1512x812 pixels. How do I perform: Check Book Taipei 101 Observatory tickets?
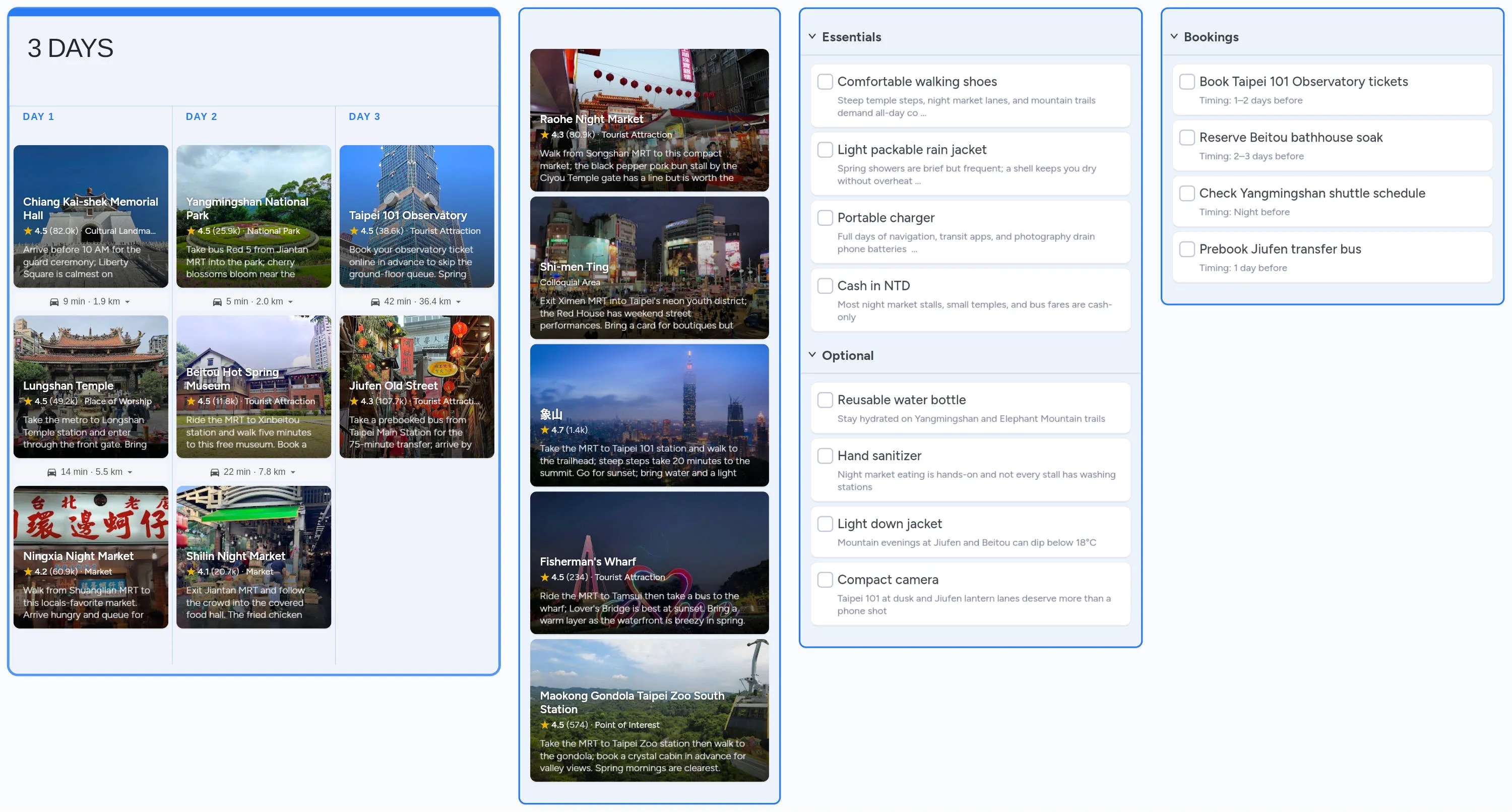pos(1187,82)
